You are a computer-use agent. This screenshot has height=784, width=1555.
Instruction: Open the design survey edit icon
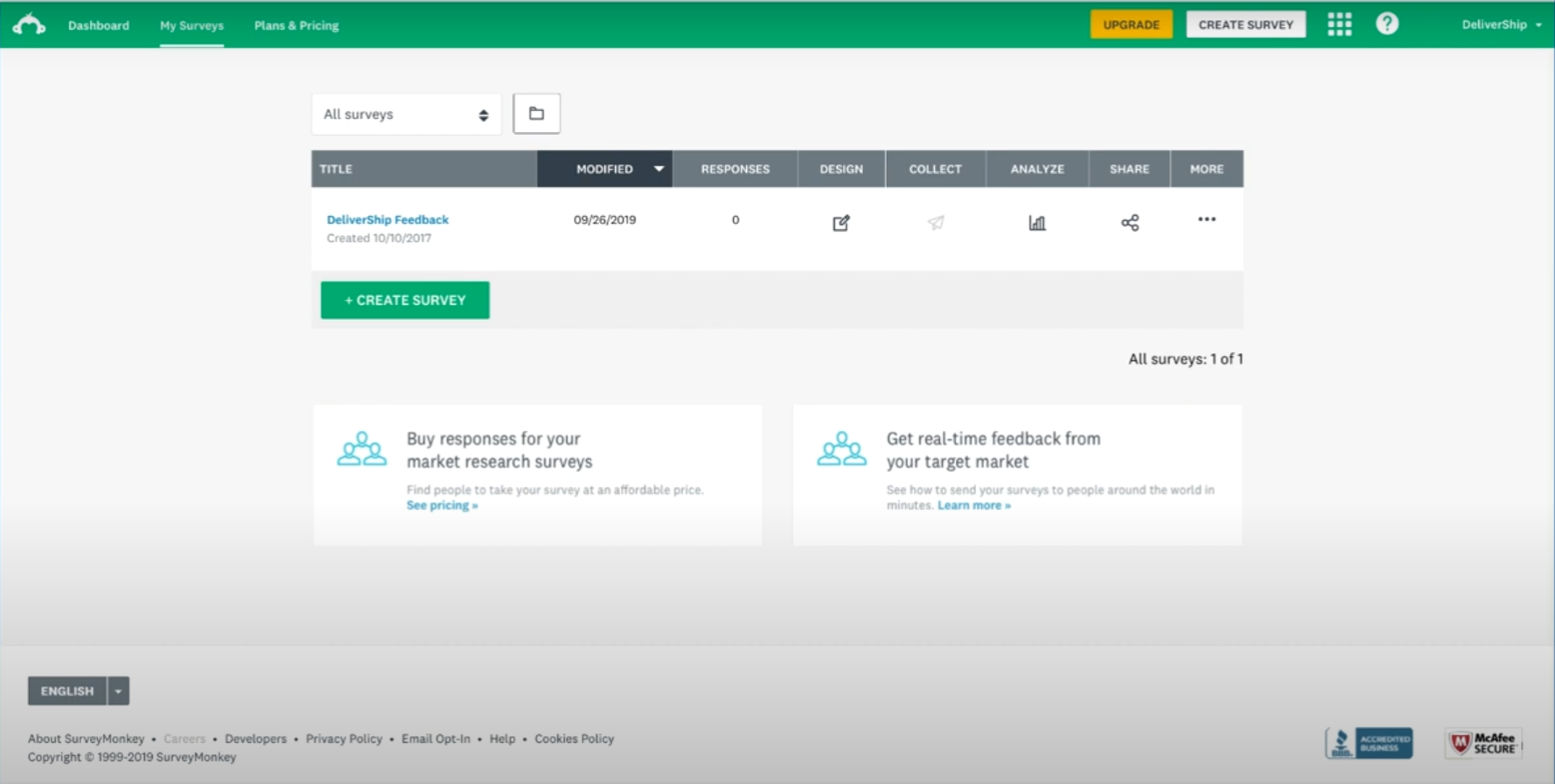[x=840, y=223]
